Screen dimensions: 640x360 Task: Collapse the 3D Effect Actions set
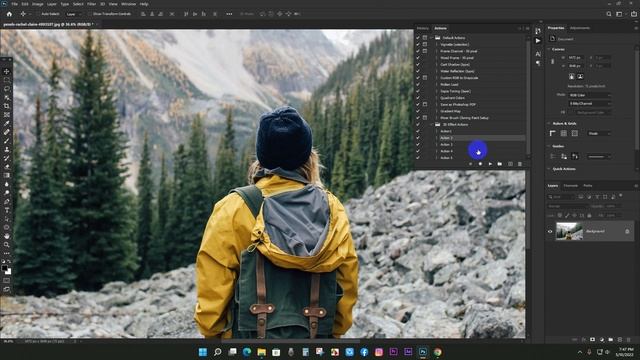coord(431,124)
